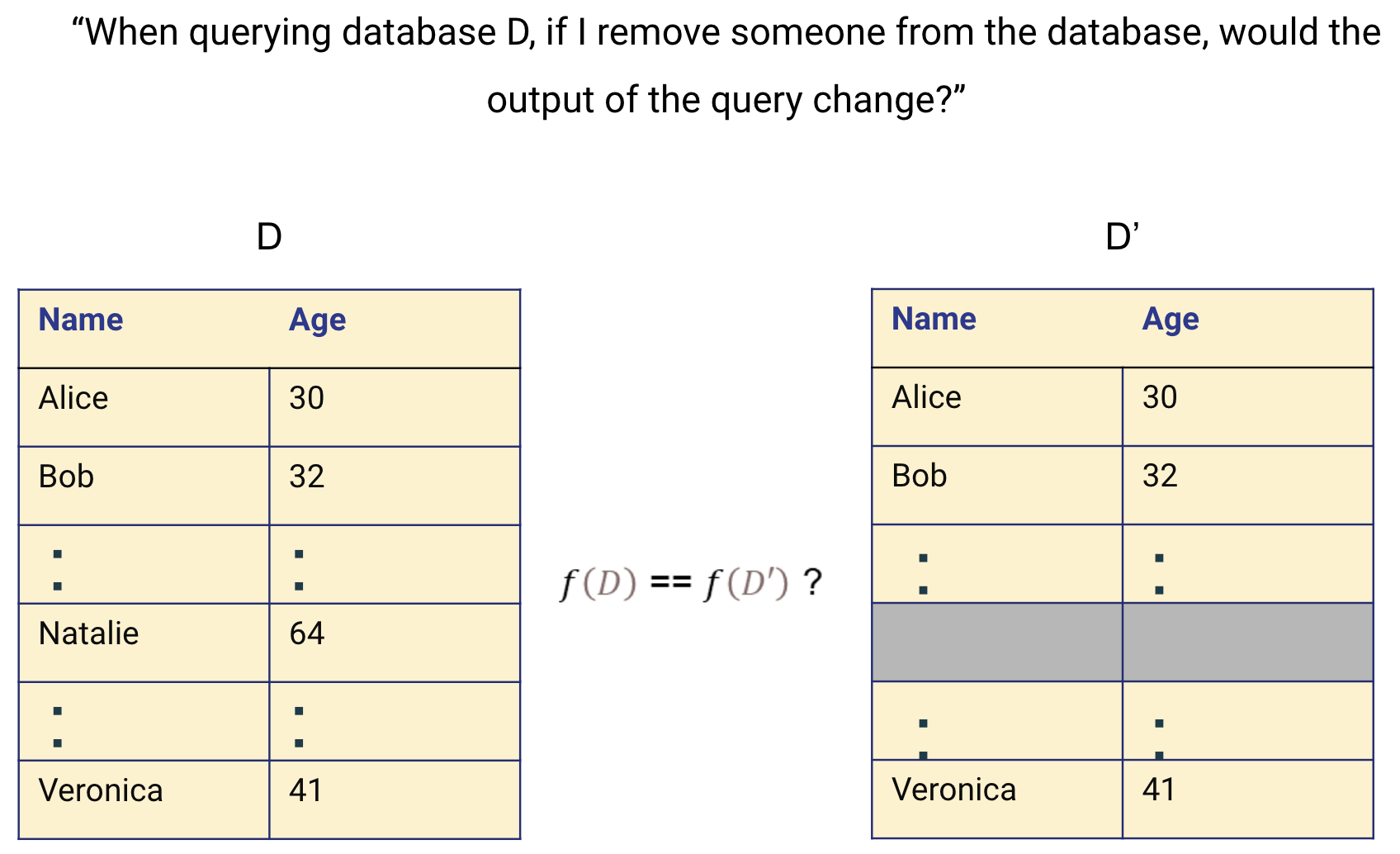
Task: Click age 64 in table D
Action: coord(395,643)
